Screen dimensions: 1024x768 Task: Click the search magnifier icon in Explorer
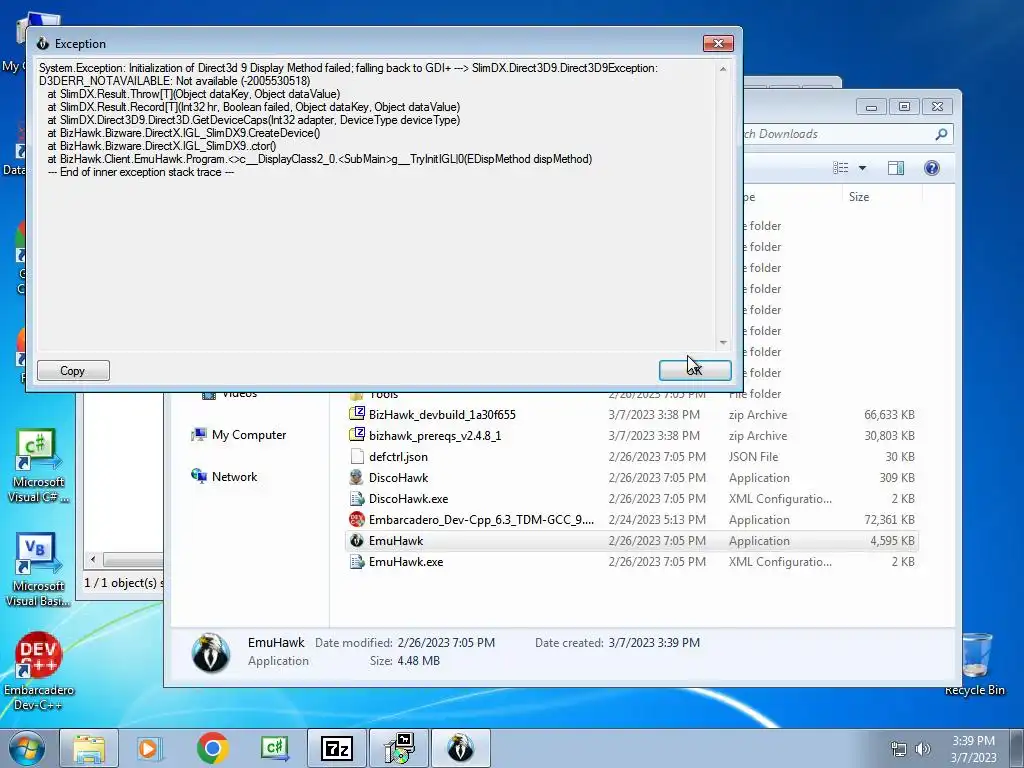(x=941, y=134)
